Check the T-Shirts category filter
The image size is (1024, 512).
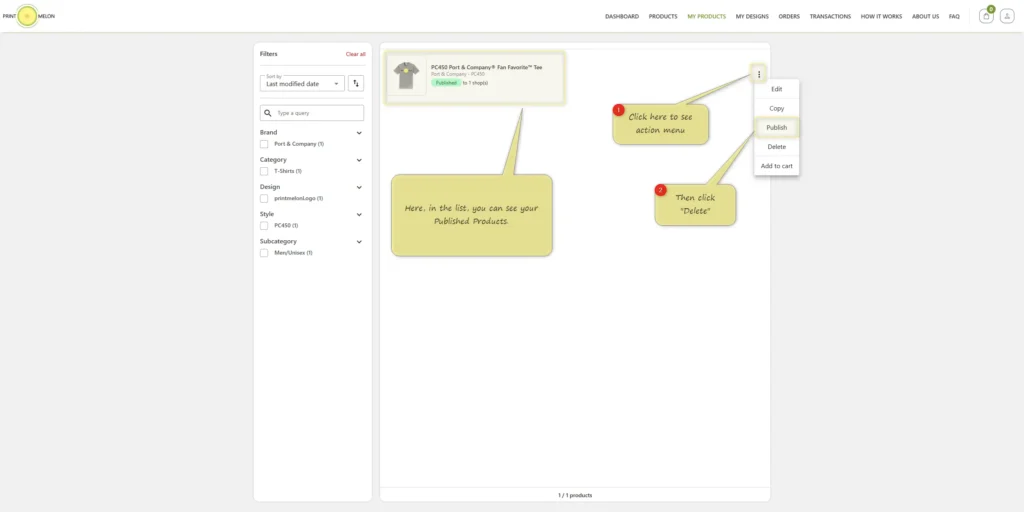pyautogui.click(x=264, y=171)
